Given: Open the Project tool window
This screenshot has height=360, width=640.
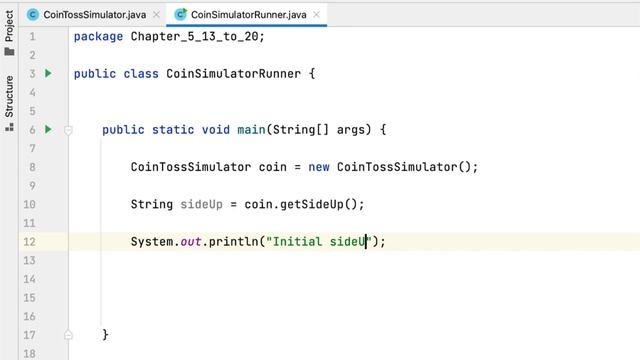Looking at the screenshot, I should [x=9, y=33].
